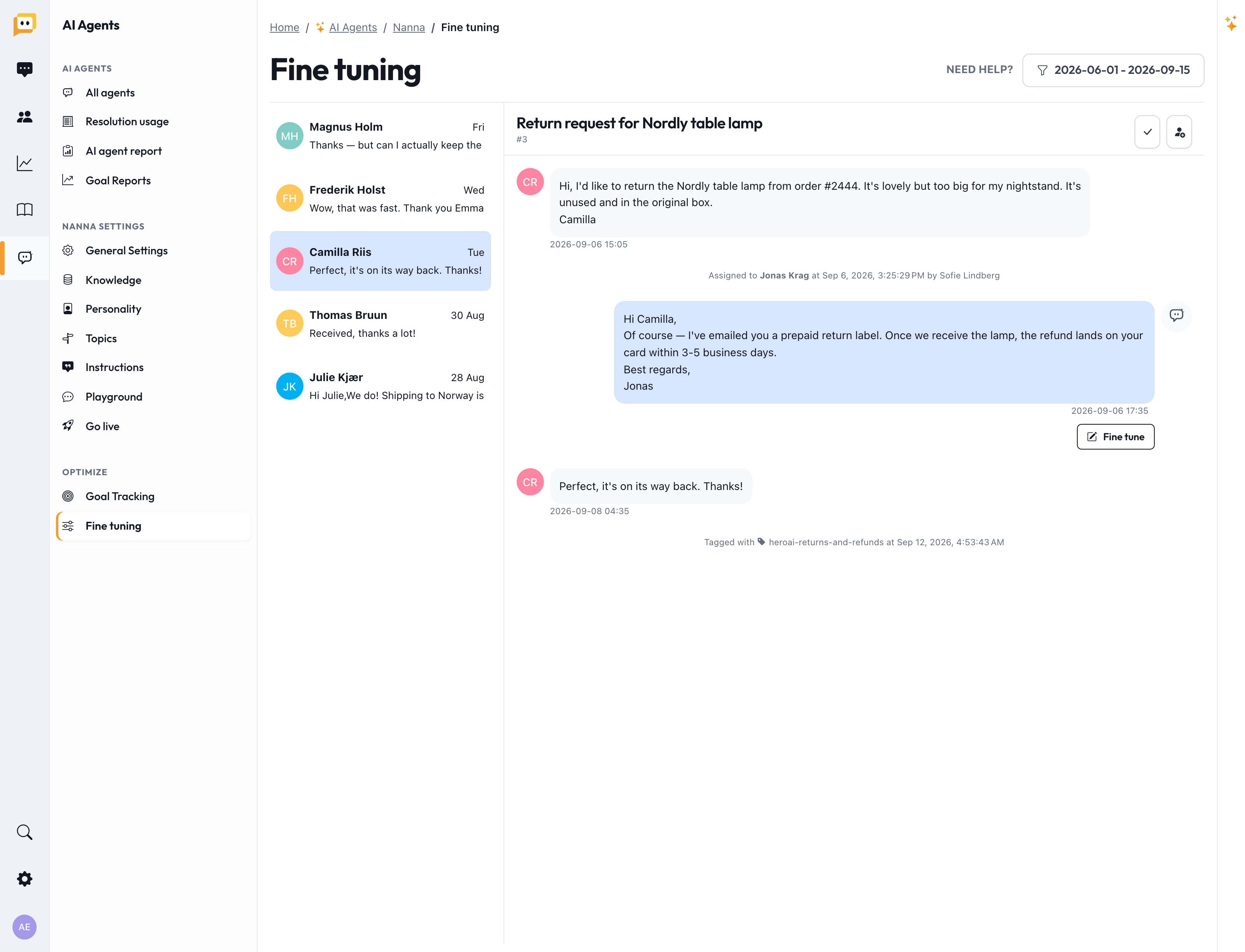Open the settings gear icon
This screenshot has width=1245, height=952.
pyautogui.click(x=25, y=879)
